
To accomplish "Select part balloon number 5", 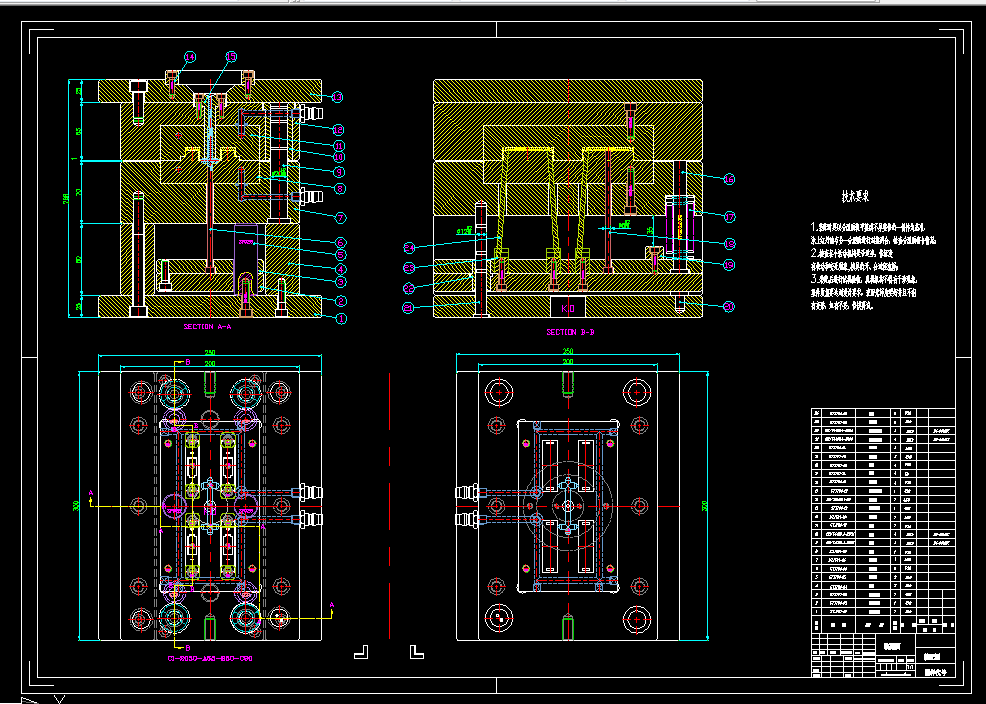I will click(x=341, y=255).
